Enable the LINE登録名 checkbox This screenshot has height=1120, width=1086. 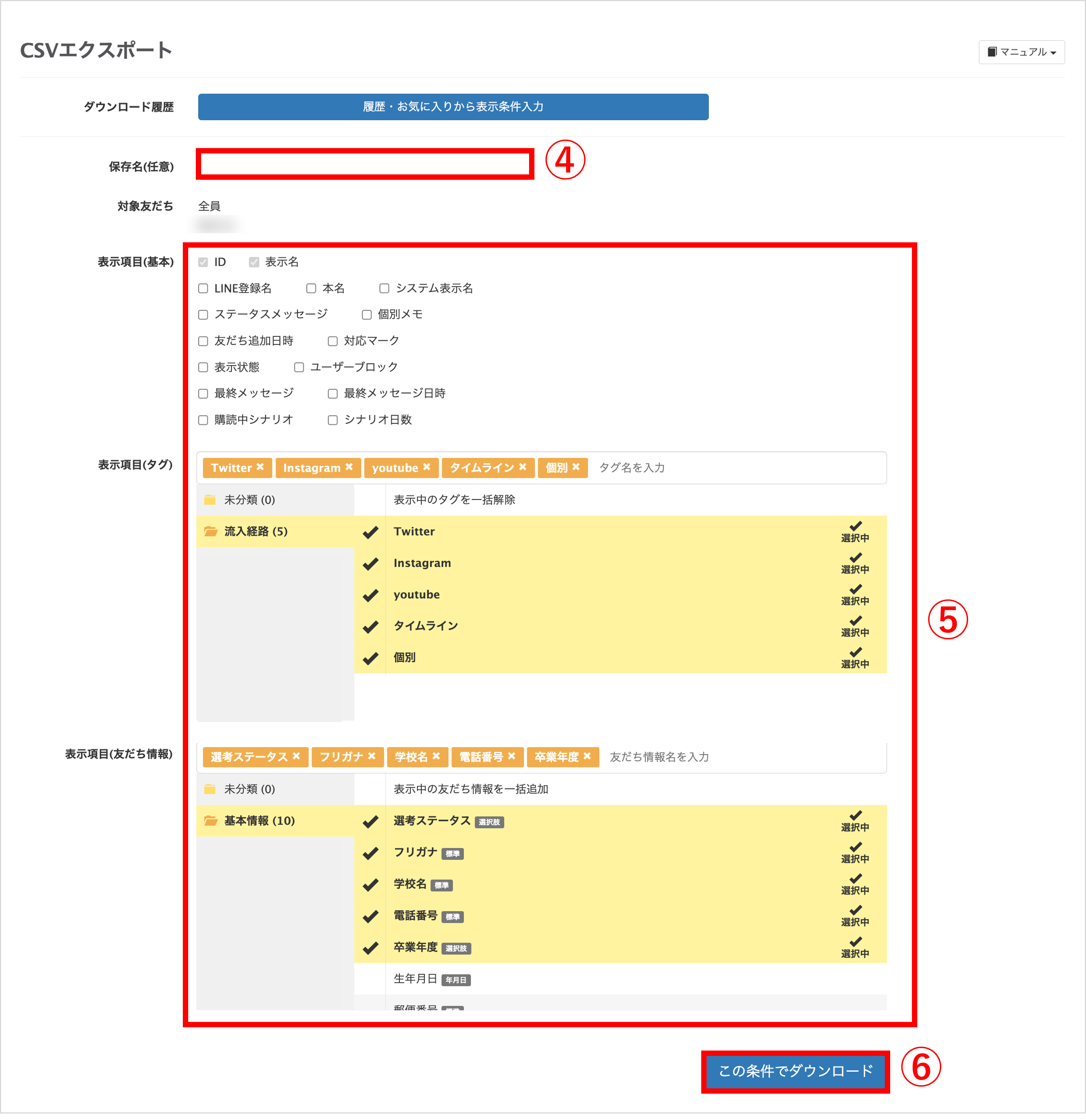tap(203, 288)
